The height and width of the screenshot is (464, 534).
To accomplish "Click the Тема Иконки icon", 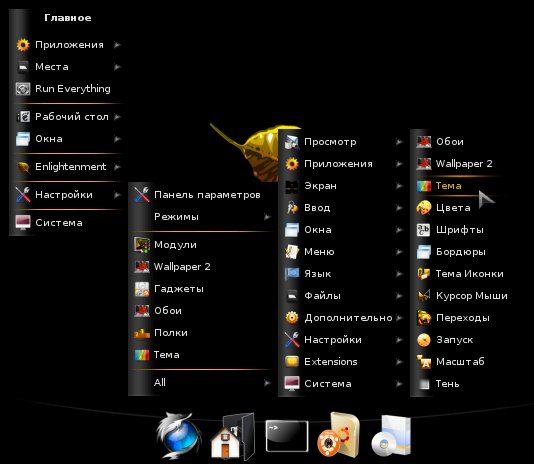I will coord(424,274).
